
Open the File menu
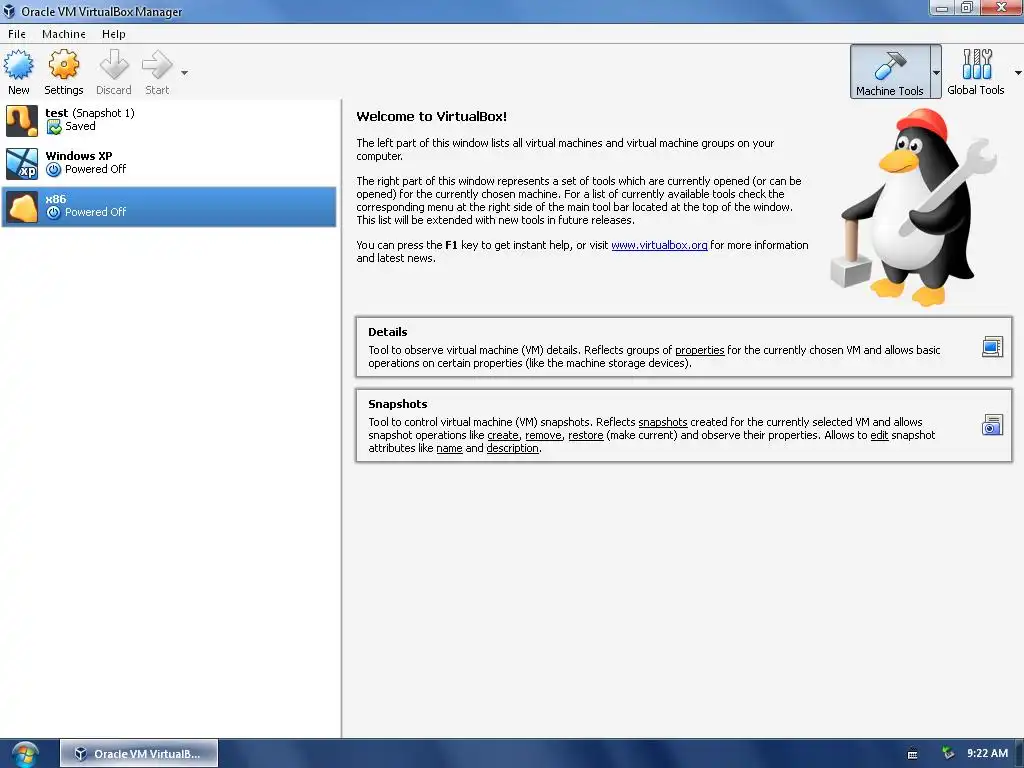pos(17,34)
